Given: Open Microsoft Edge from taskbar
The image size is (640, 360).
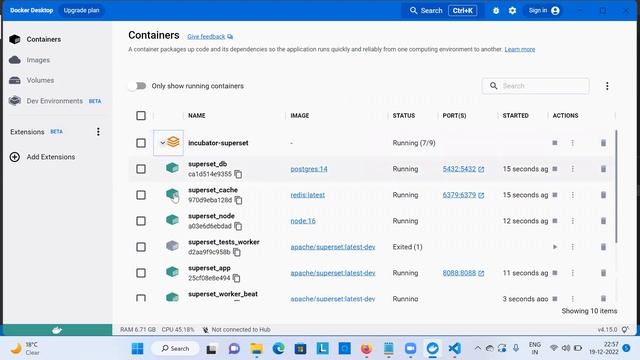Looking at the screenshot, I should pyautogui.click(x=279, y=349).
